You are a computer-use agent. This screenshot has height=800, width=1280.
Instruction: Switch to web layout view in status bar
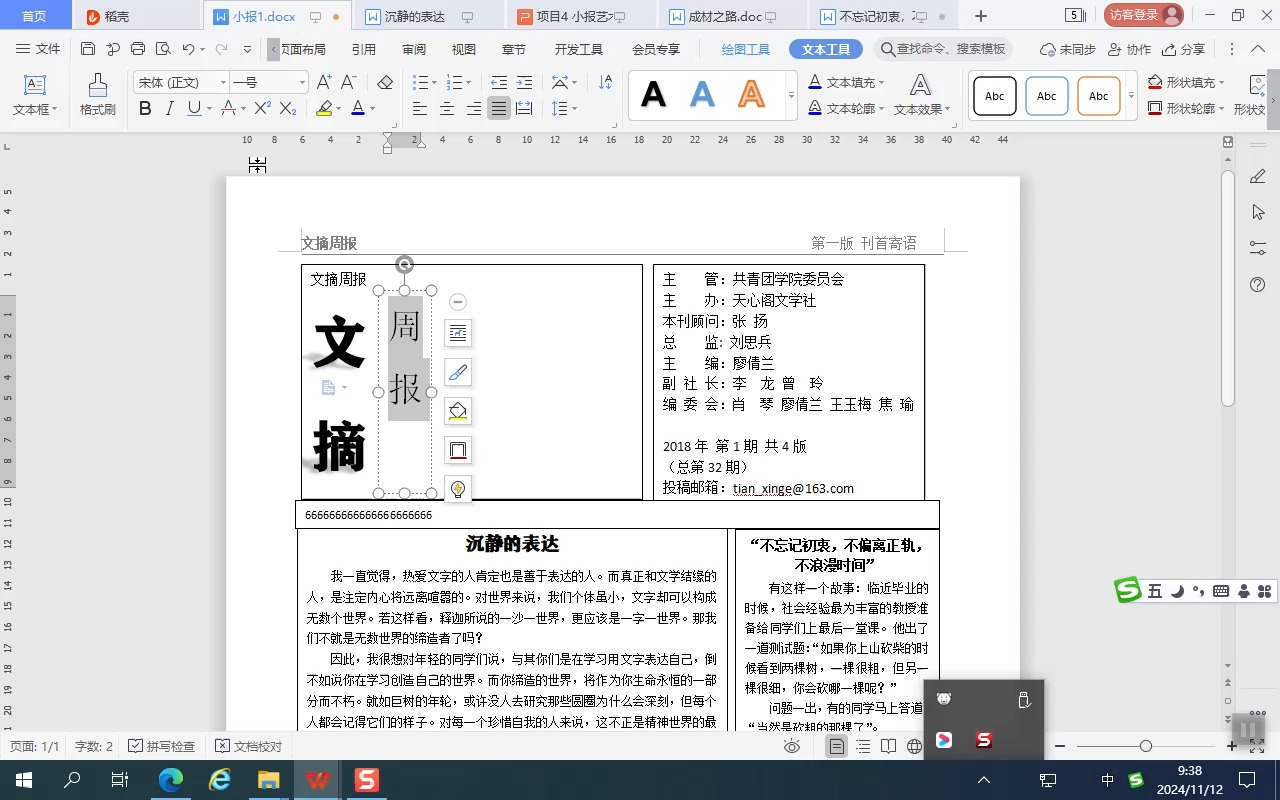pos(914,746)
